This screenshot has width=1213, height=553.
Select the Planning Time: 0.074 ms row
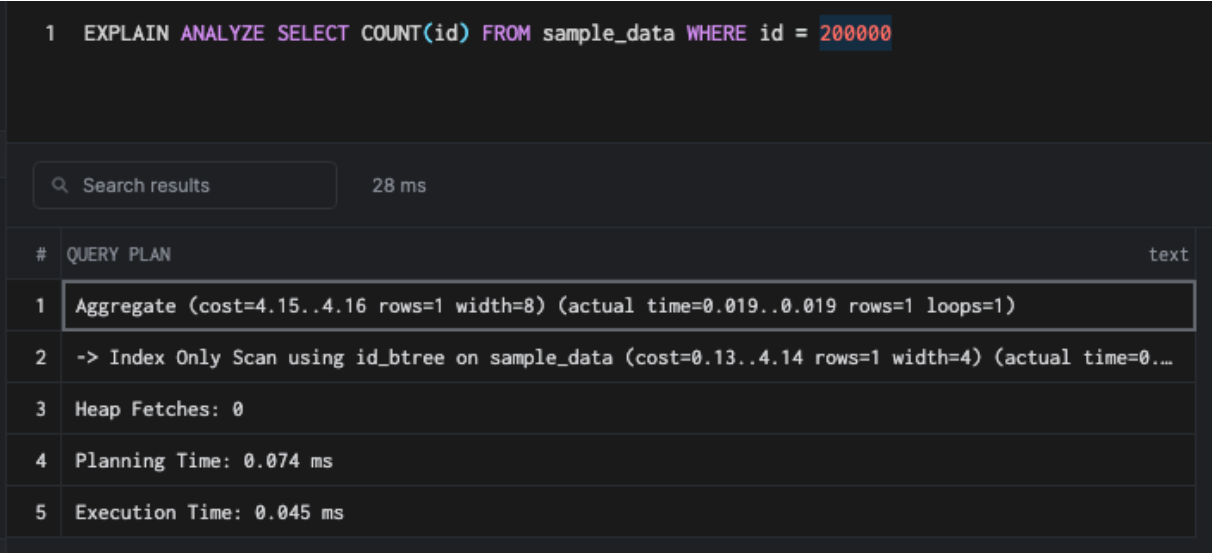(629, 461)
